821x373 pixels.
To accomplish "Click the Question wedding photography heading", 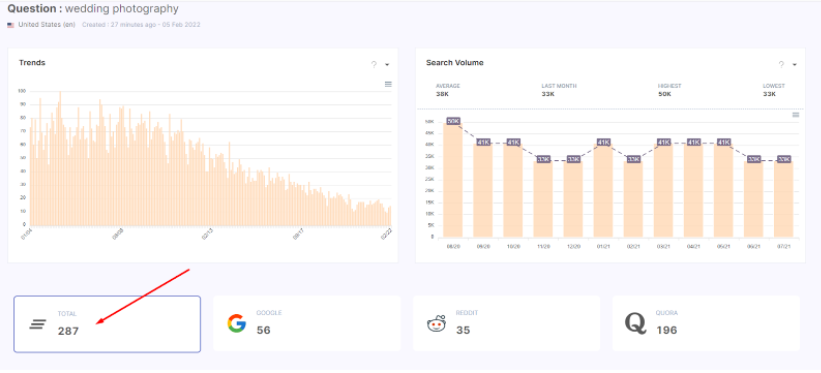I will coord(93,9).
